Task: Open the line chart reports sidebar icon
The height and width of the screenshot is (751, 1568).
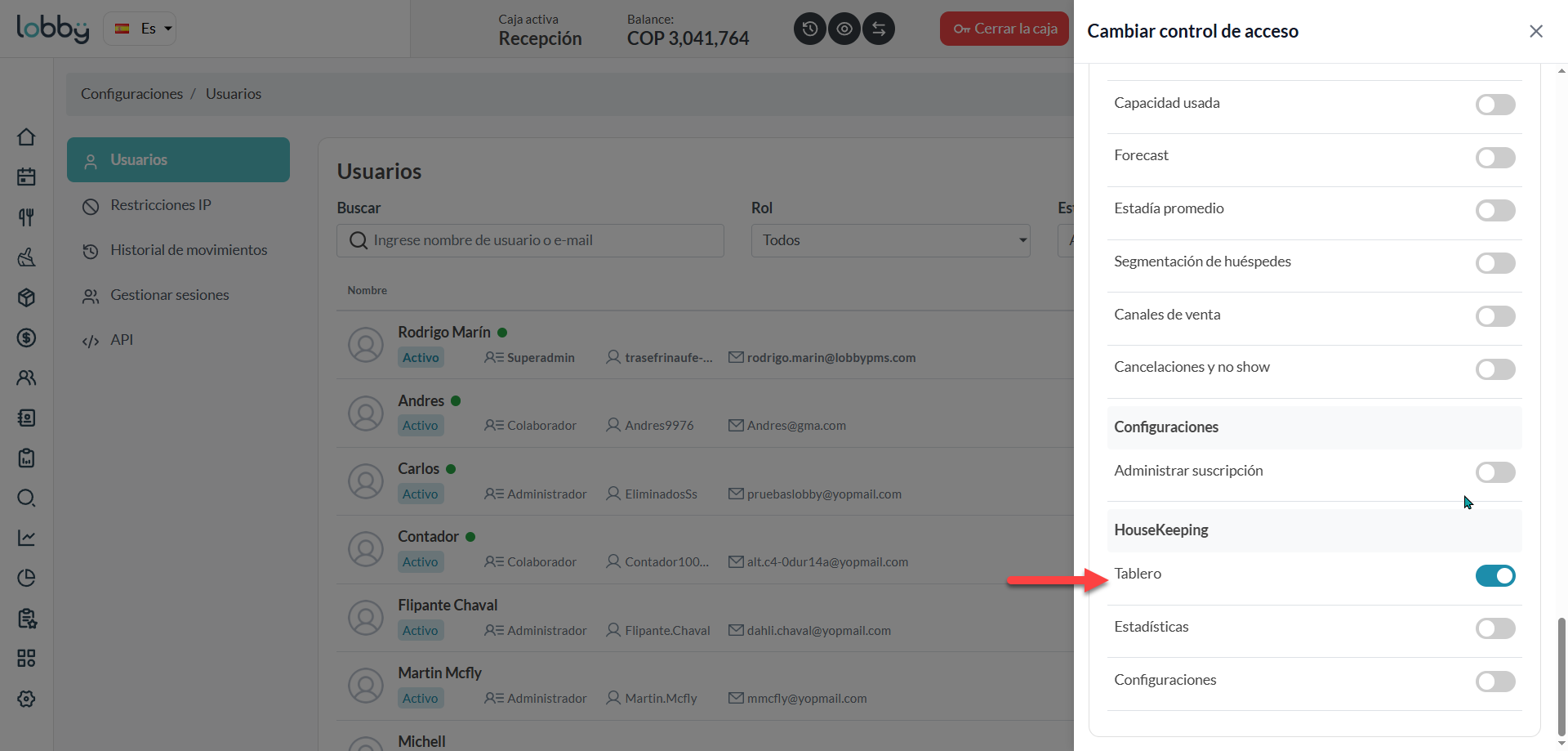Action: (26, 538)
